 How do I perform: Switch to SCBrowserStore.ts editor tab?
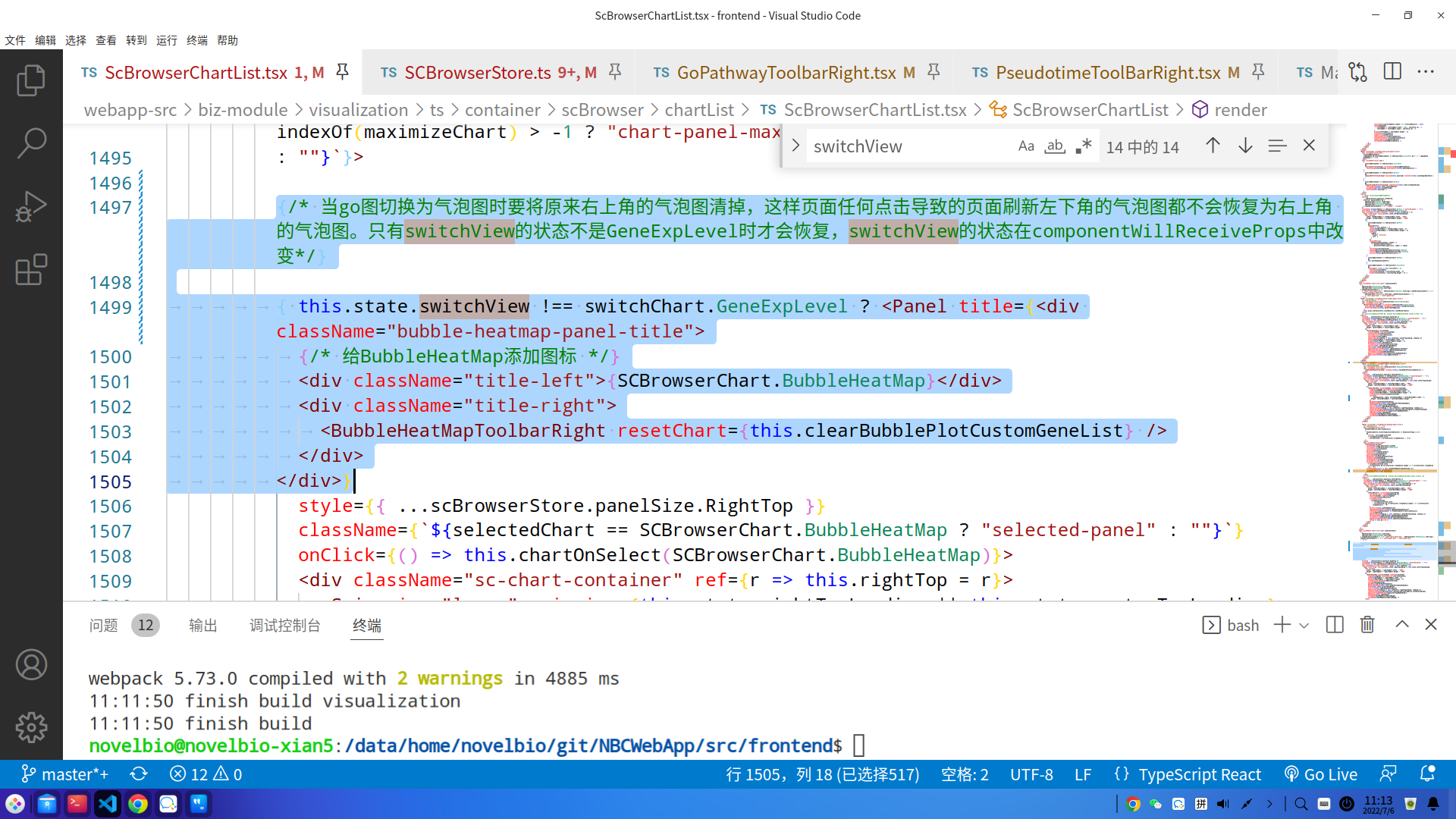click(x=478, y=73)
